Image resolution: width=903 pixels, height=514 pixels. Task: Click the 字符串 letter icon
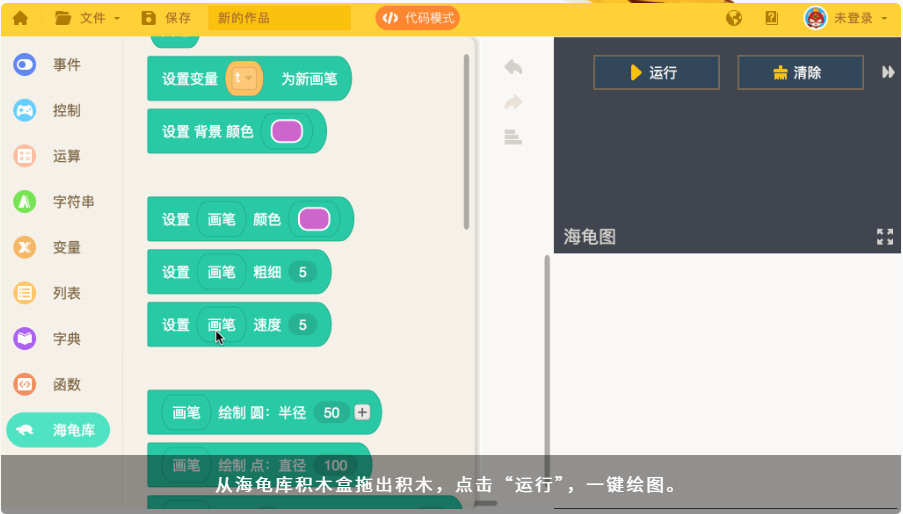click(x=25, y=201)
